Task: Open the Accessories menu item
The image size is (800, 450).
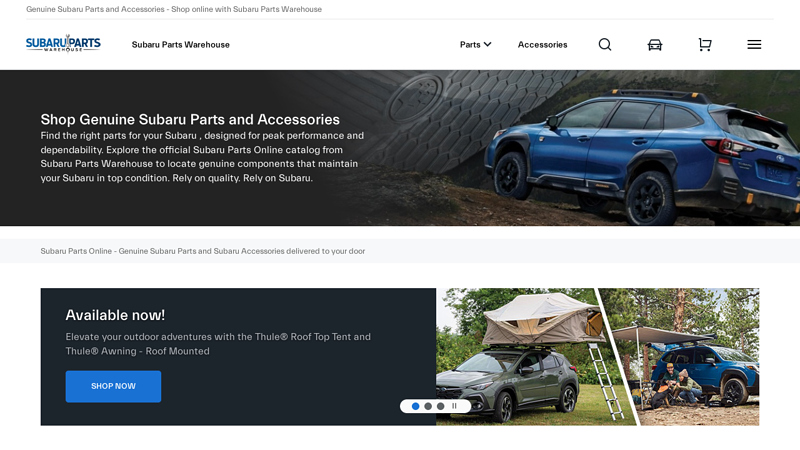Action: click(542, 44)
